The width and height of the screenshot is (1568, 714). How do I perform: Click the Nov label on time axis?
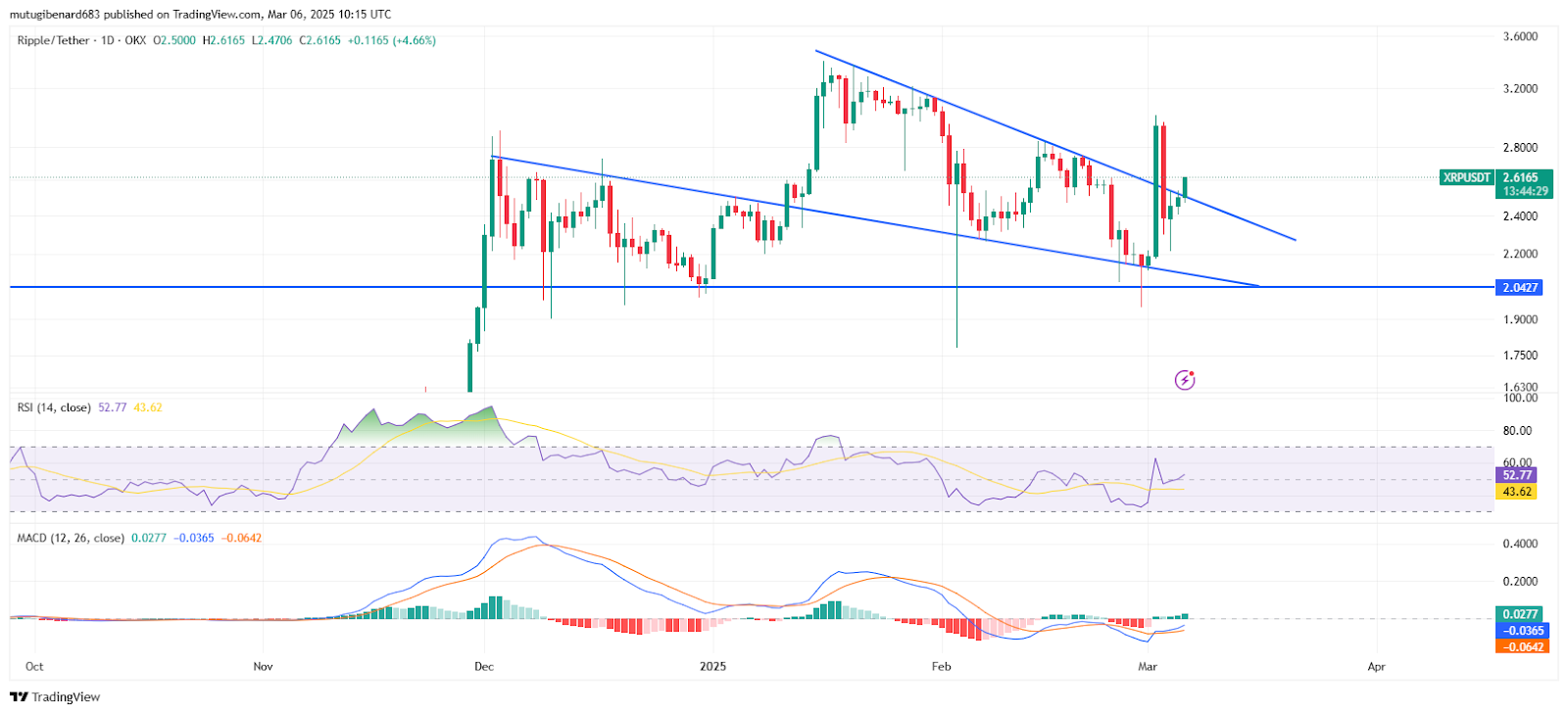tap(263, 666)
